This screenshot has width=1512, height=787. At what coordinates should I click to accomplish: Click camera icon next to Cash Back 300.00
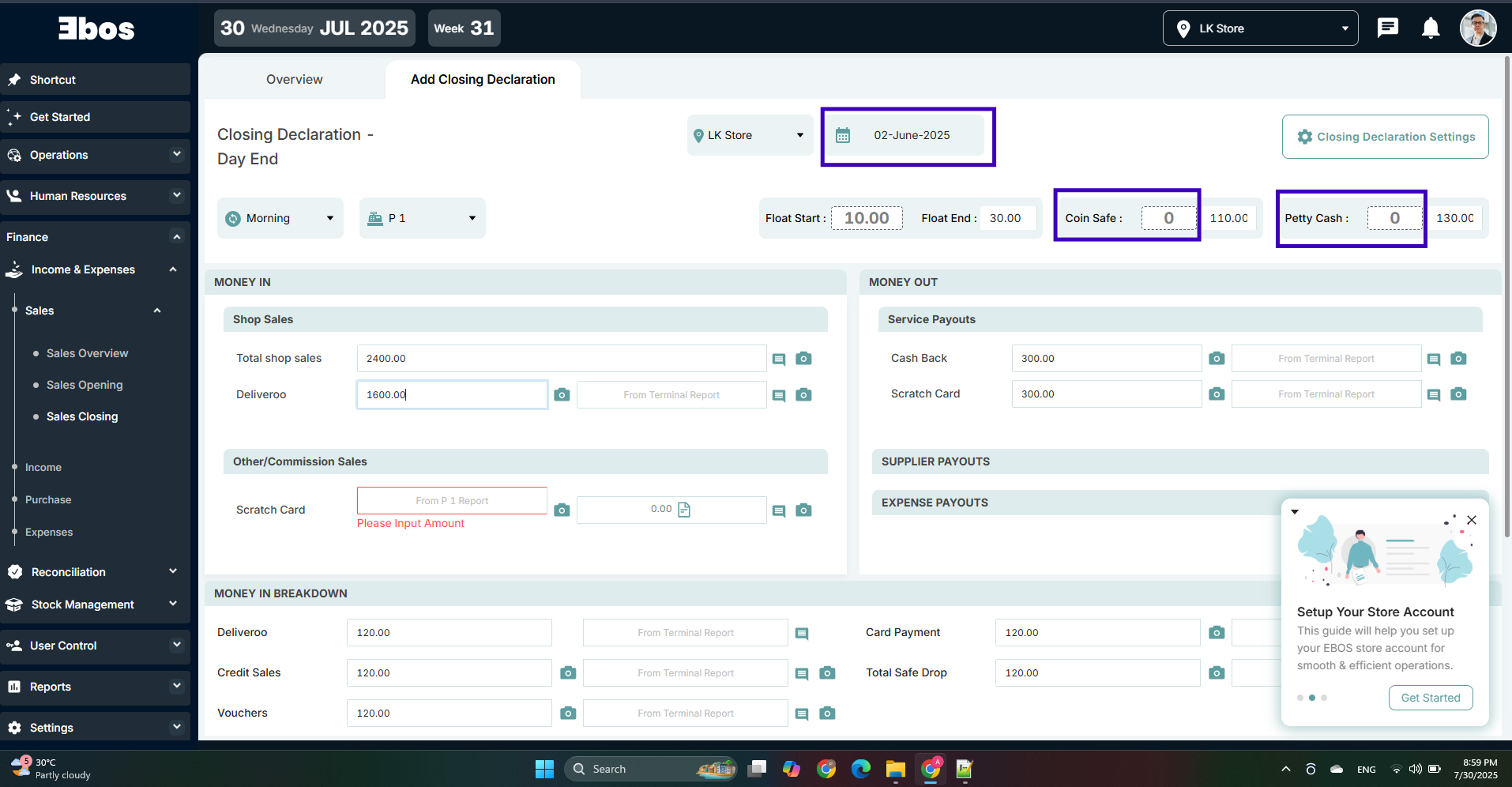click(x=1217, y=359)
